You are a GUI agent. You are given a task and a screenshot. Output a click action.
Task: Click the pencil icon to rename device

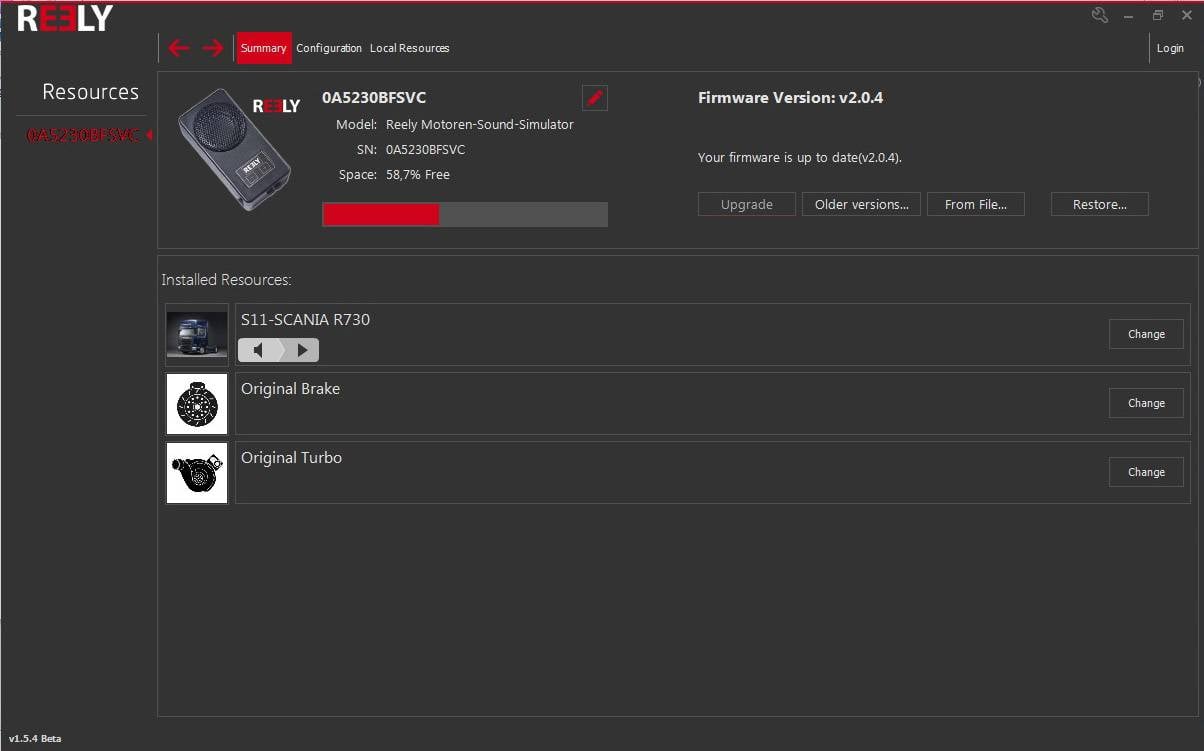[x=594, y=97]
